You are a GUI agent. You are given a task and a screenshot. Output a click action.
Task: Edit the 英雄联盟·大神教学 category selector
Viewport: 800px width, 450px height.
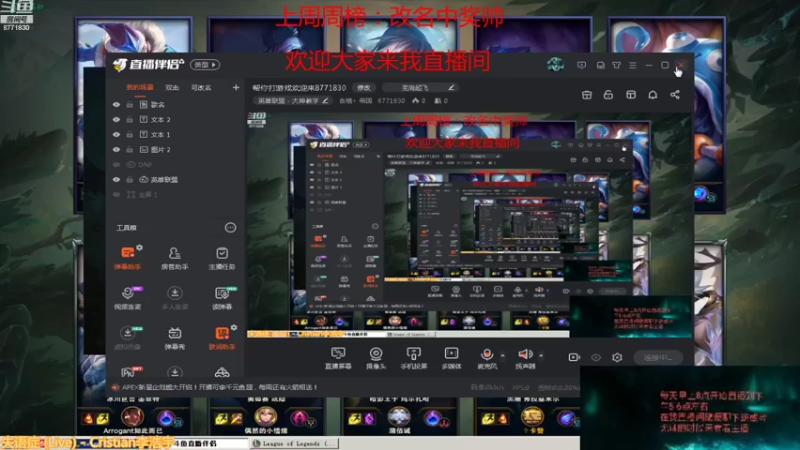pos(292,101)
